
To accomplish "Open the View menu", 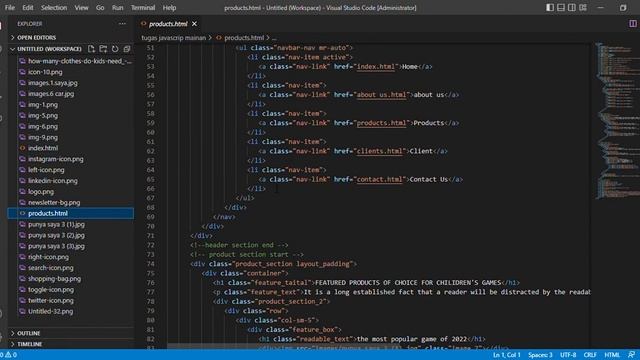I will coord(81,8).
